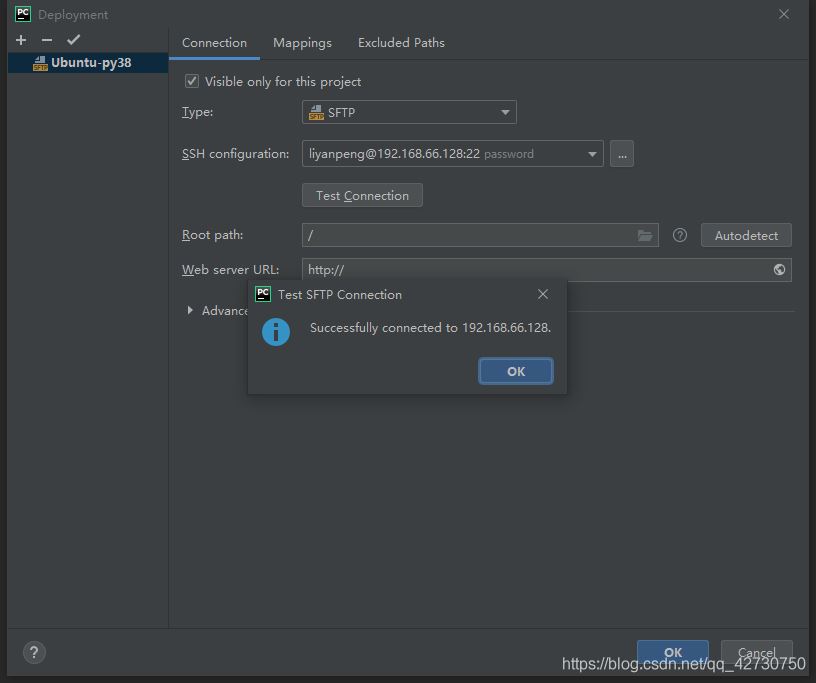This screenshot has height=683, width=816.
Task: Open web server URL globe icon
Action: tap(779, 270)
